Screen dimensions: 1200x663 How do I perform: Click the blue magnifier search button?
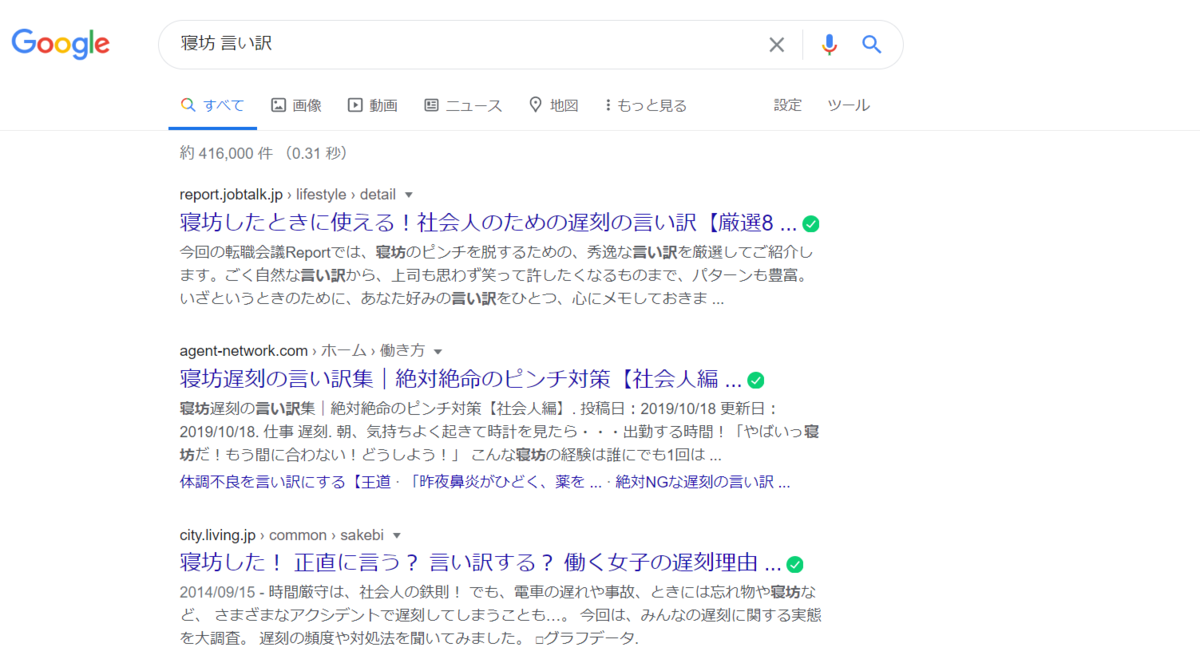pyautogui.click(x=872, y=44)
